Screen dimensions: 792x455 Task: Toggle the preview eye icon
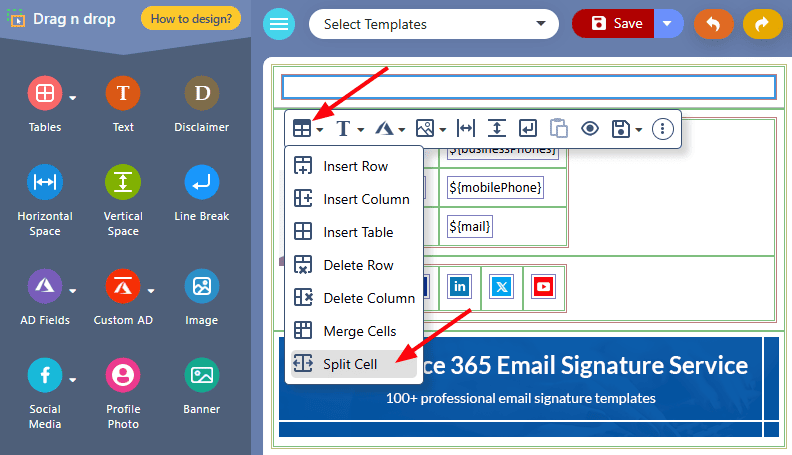pos(589,129)
